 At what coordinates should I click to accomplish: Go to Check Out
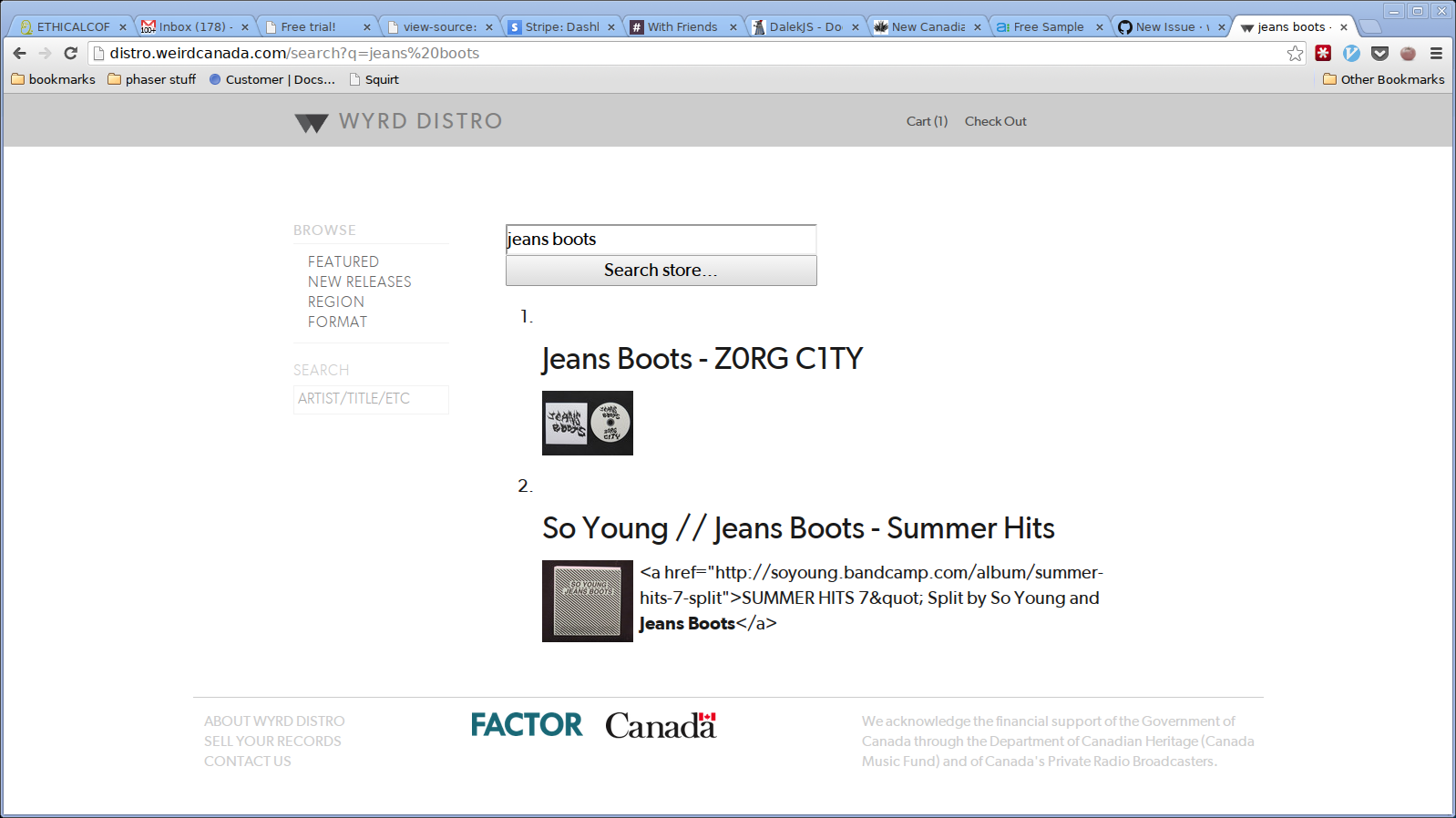(x=995, y=121)
